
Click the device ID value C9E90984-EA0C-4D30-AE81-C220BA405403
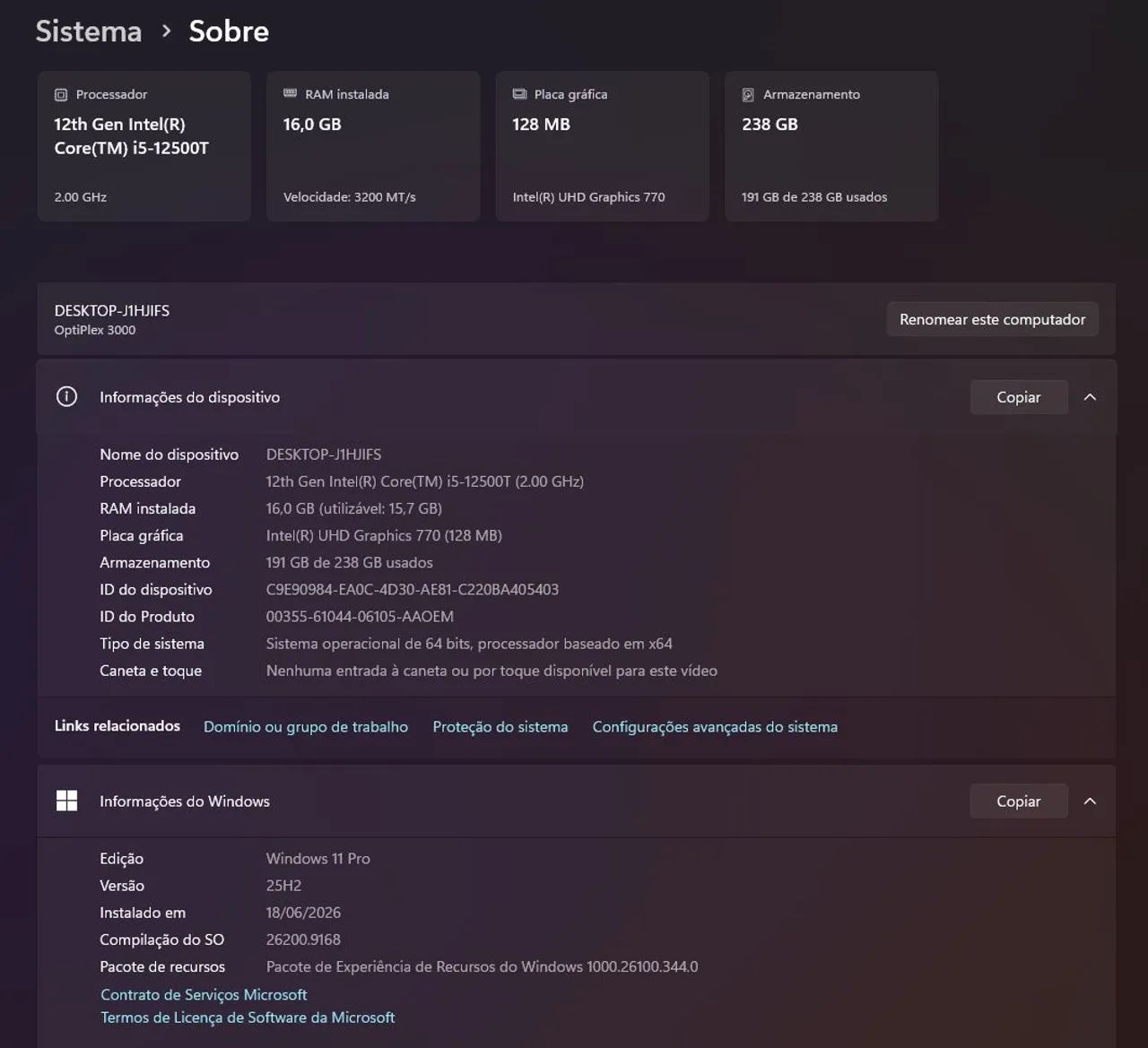413,589
